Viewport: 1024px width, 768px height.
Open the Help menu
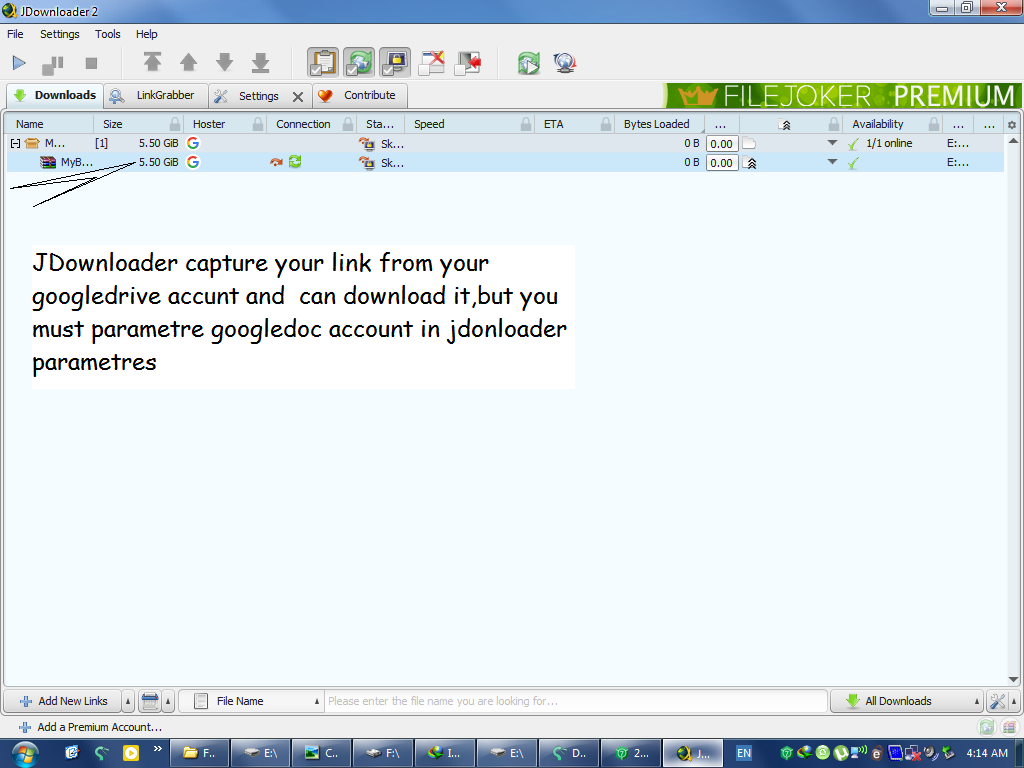(x=146, y=34)
